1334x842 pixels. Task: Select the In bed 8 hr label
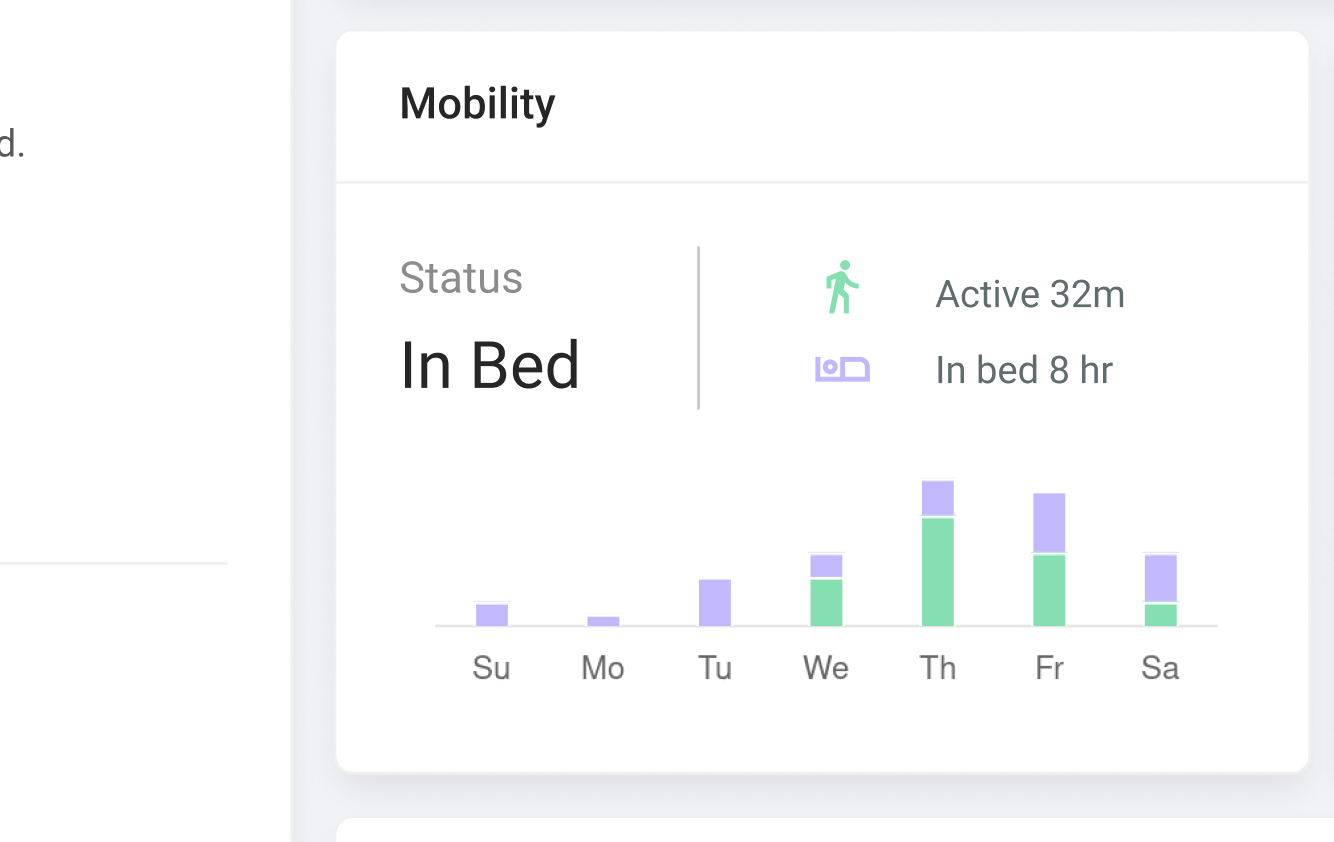(1024, 370)
